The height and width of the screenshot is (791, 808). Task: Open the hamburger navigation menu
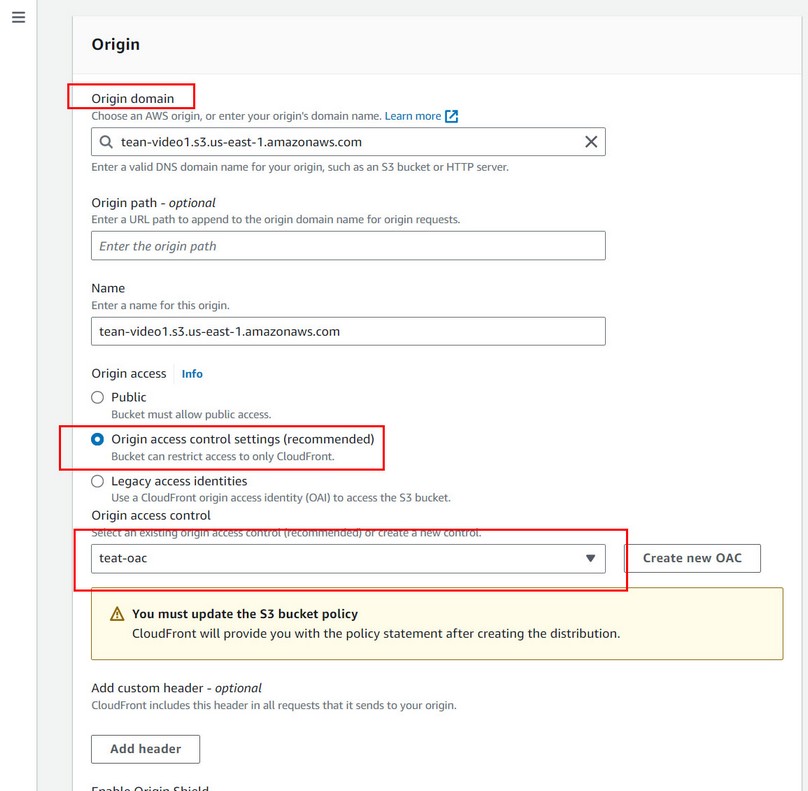18,18
